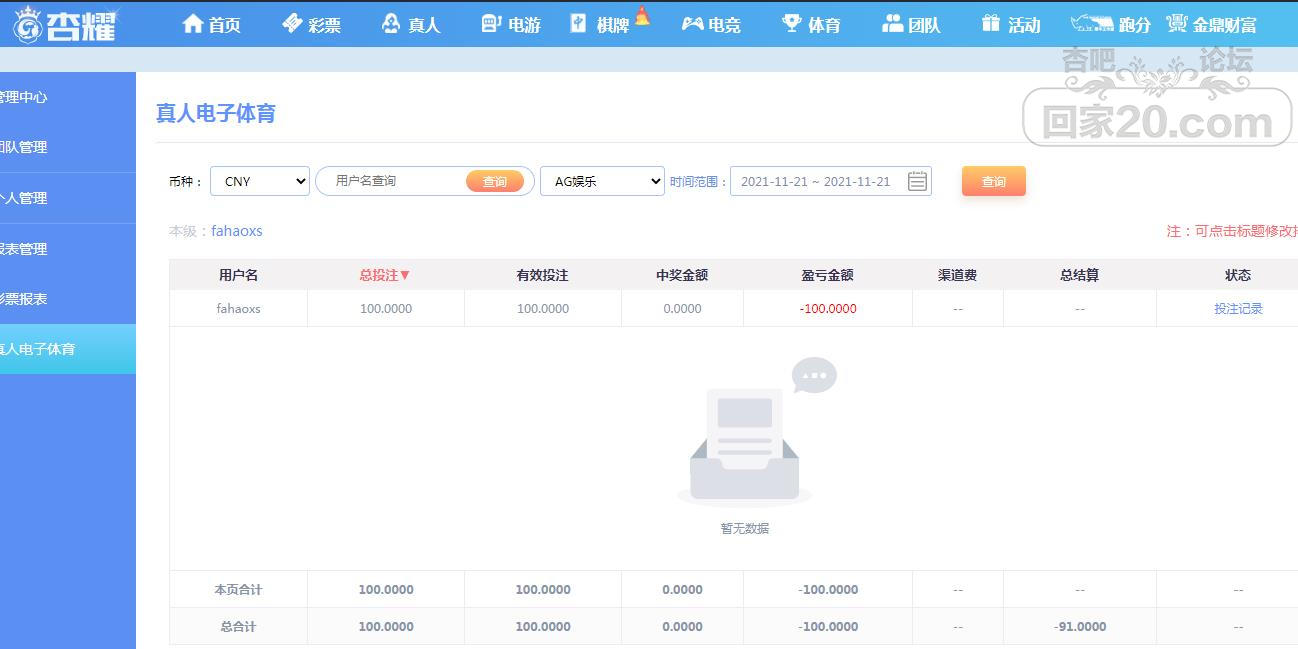Open the CNY currency dropdown
Viewport: 1298px width, 649px height.
(x=260, y=181)
